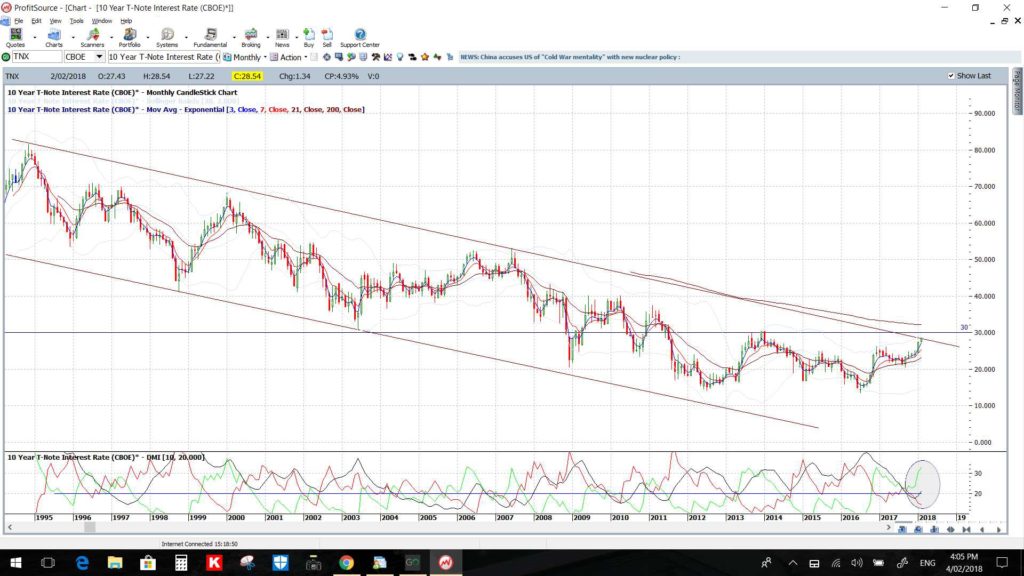Click the 10 Year T-Note name field
1024x576 pixels.
tap(164, 57)
